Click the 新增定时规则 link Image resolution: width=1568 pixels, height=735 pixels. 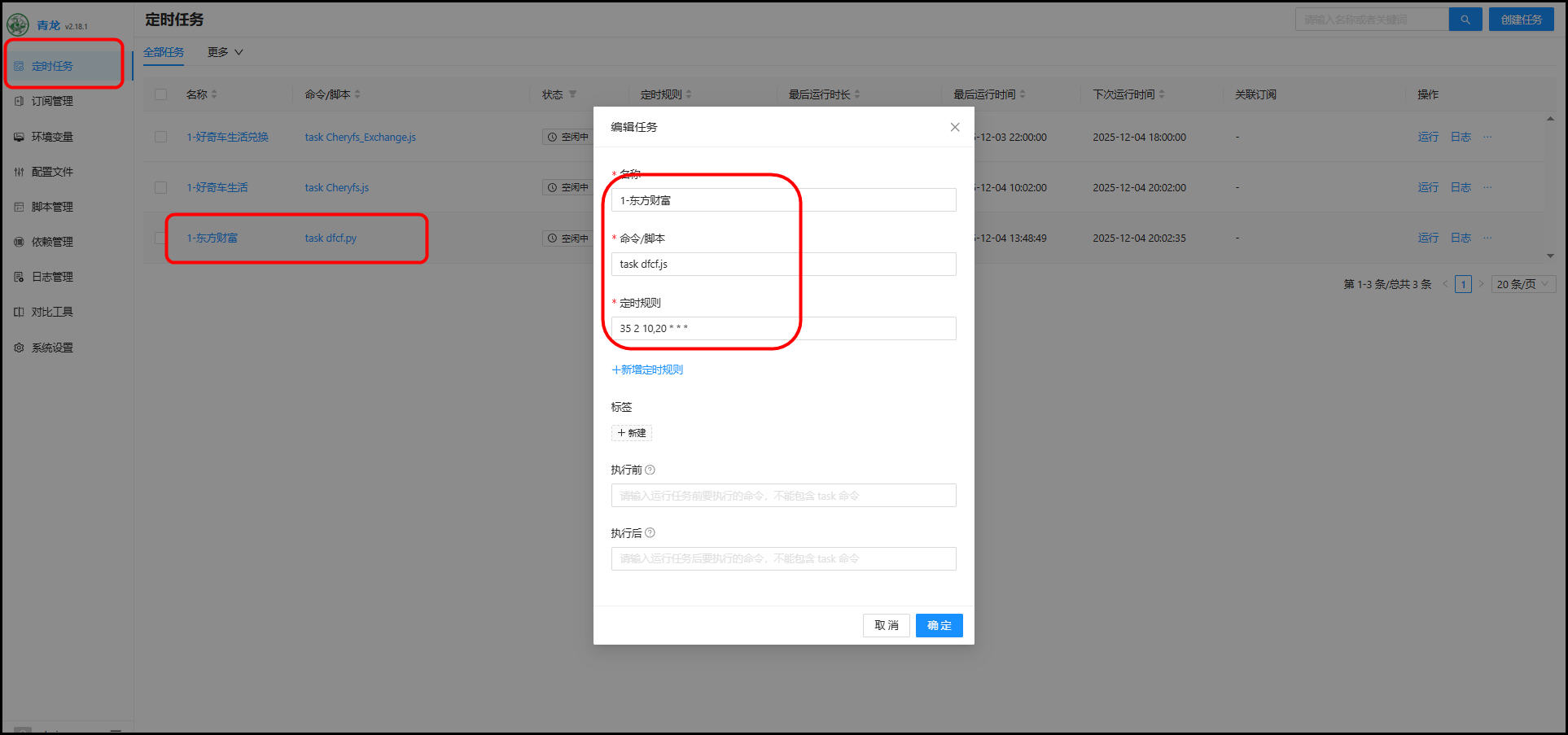(x=647, y=370)
